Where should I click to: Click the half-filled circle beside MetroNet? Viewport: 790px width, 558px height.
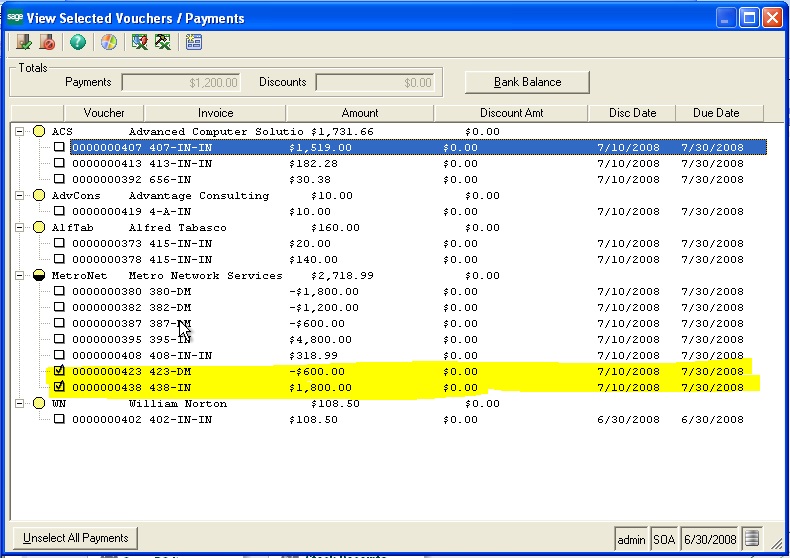pos(39,275)
